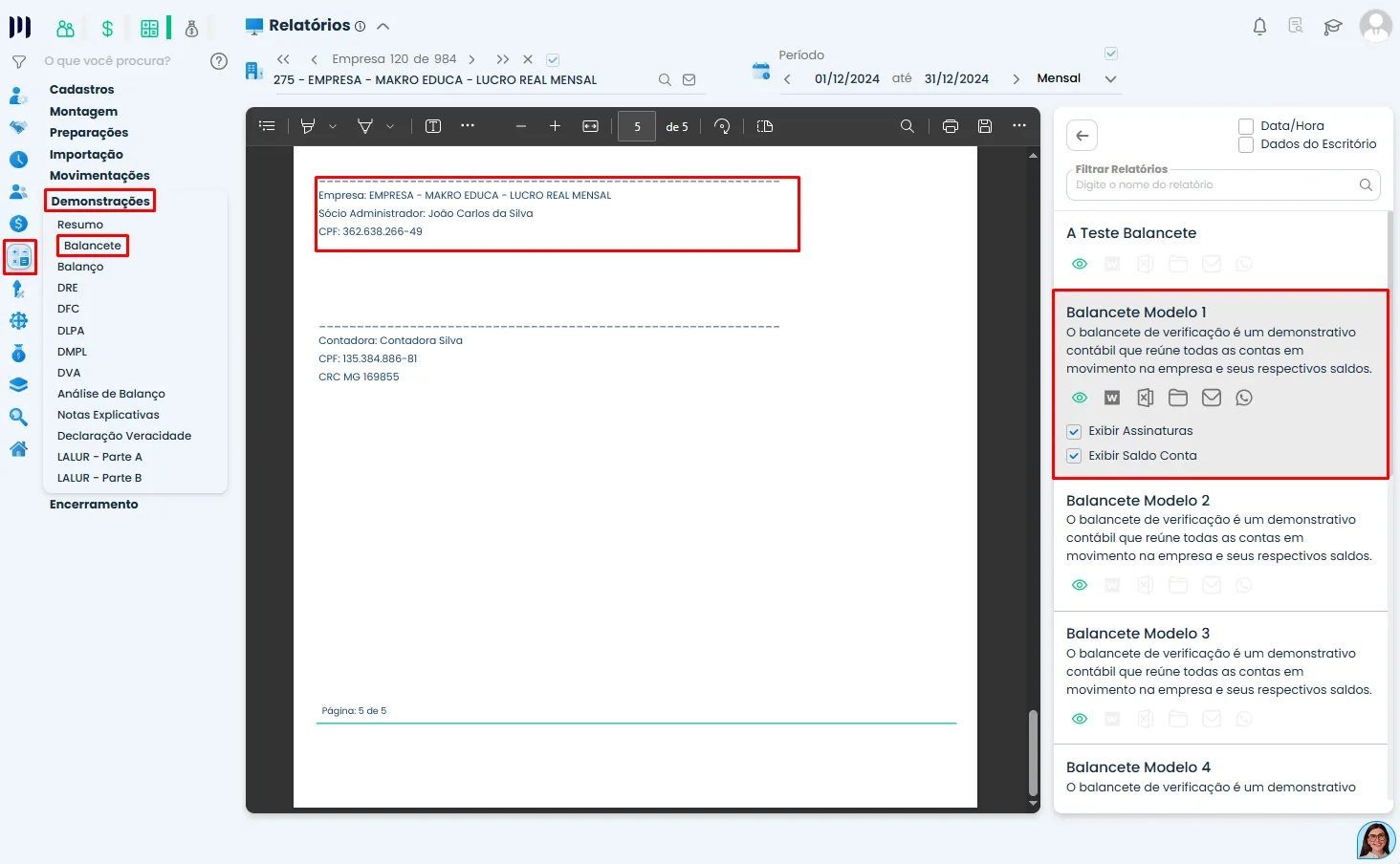Click the people icon in top bar
The image size is (1400, 864).
coord(65,29)
